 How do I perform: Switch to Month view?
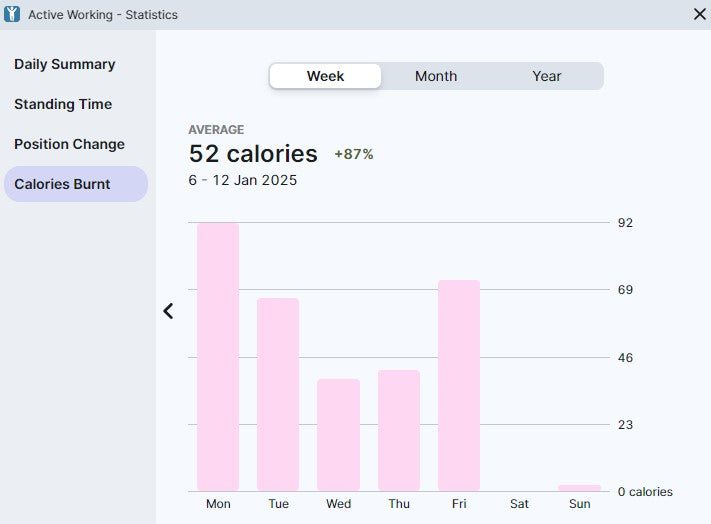tap(436, 76)
